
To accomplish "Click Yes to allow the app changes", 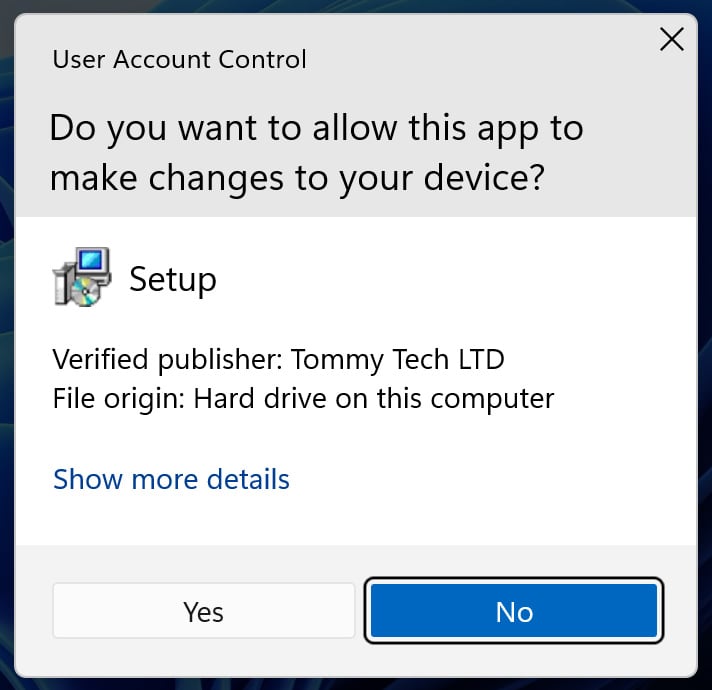I will [203, 611].
